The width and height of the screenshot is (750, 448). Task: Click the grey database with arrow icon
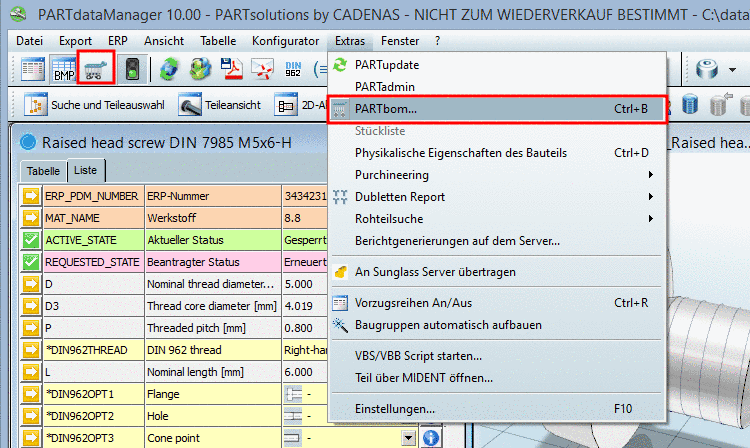(721, 105)
